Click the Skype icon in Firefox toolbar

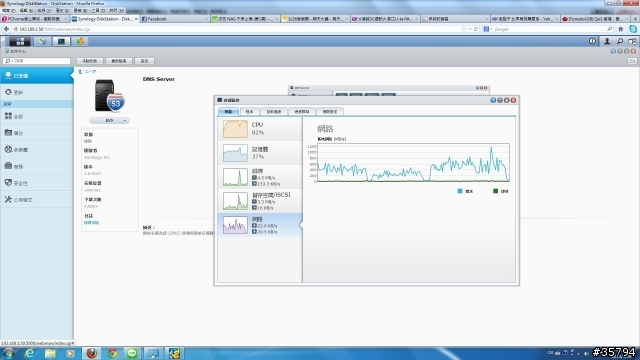[x=633, y=29]
